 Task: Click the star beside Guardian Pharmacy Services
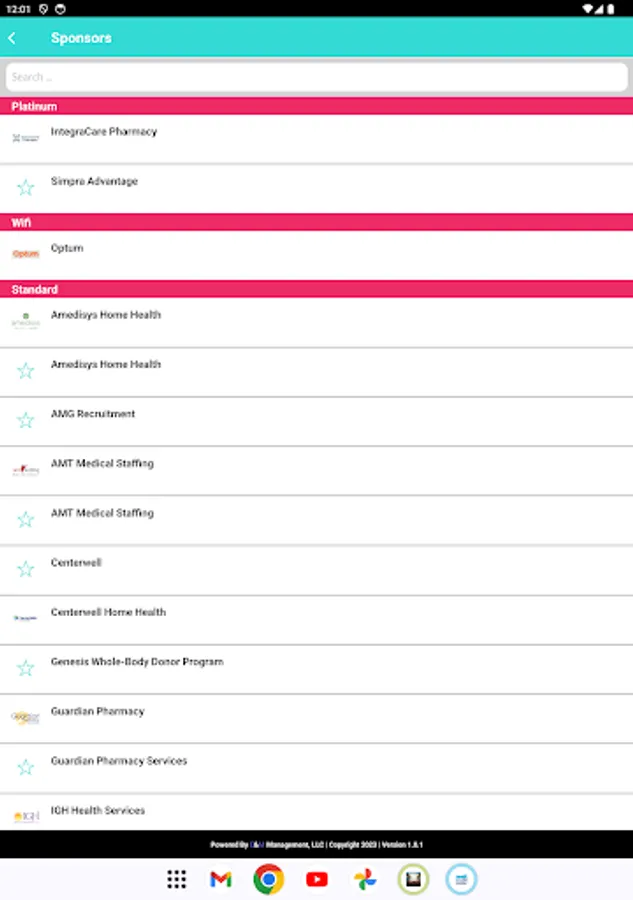click(x=26, y=767)
